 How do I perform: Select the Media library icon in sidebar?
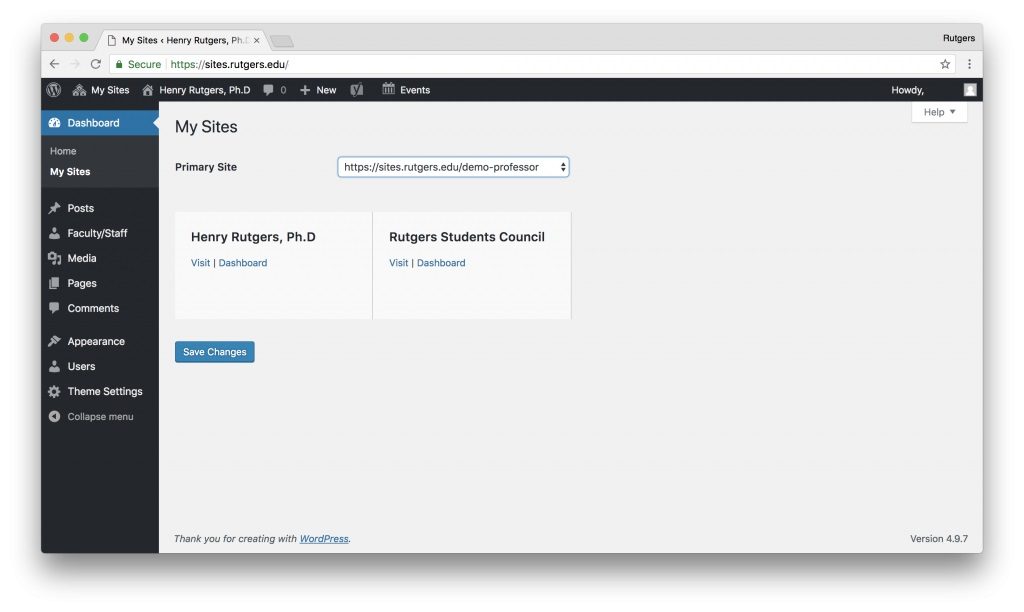coord(55,258)
